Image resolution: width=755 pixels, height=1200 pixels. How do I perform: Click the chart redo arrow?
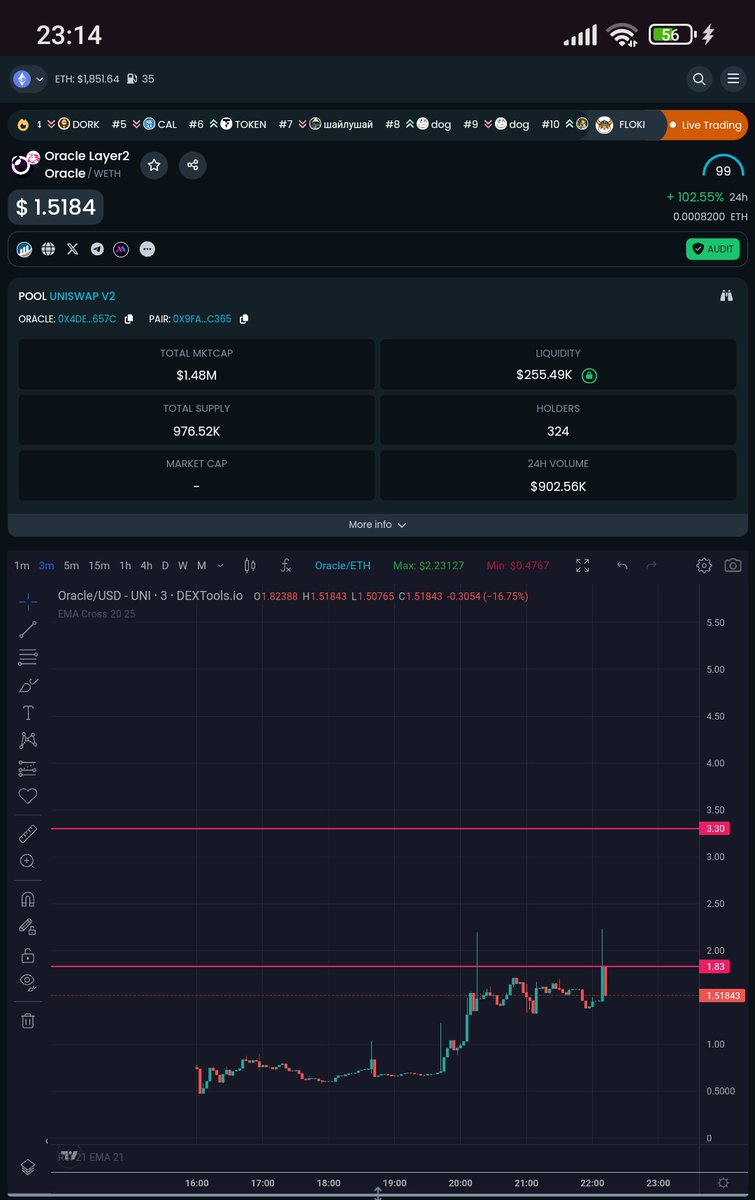click(651, 565)
